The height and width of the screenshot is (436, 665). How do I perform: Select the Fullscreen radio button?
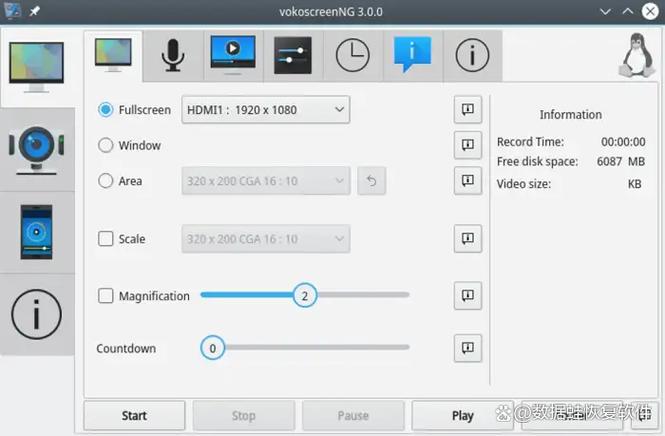pyautogui.click(x=106, y=110)
